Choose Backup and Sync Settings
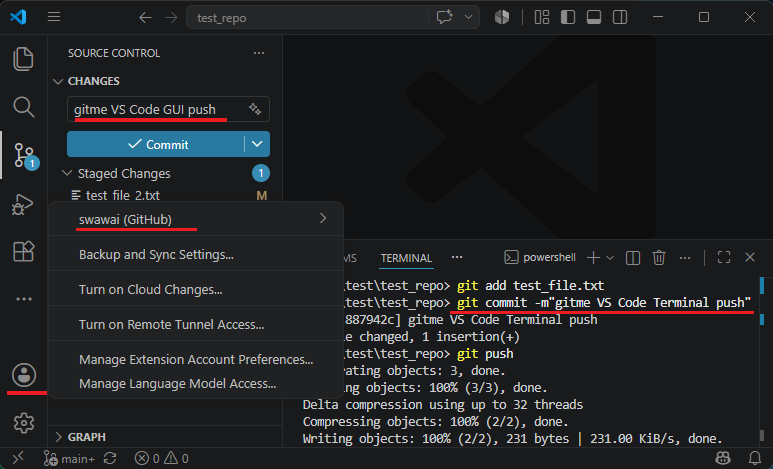Screen dimensions: 773x469 pos(196,254)
